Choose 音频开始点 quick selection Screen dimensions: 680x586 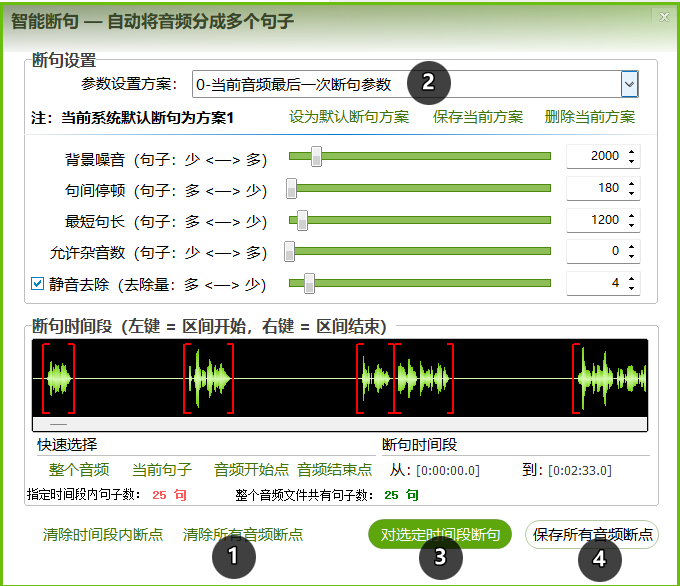[x=251, y=469]
